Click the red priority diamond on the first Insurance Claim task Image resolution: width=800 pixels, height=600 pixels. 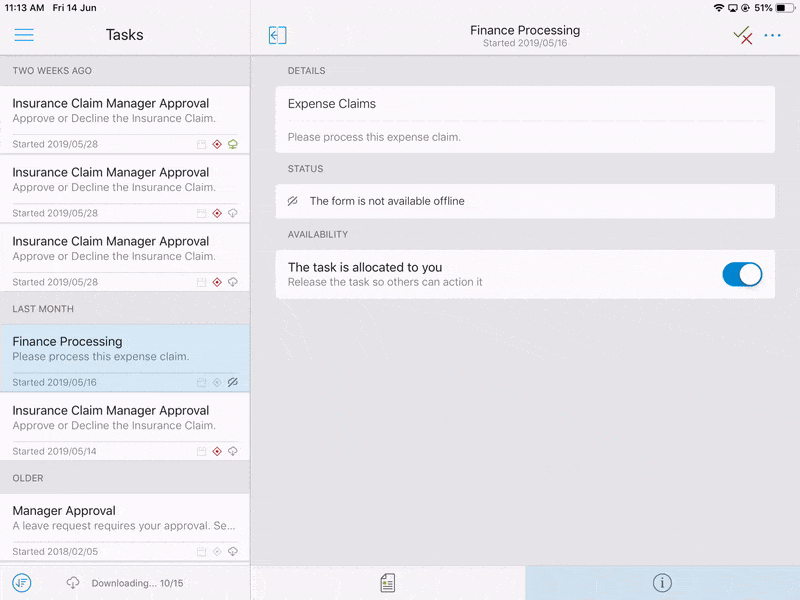point(216,143)
